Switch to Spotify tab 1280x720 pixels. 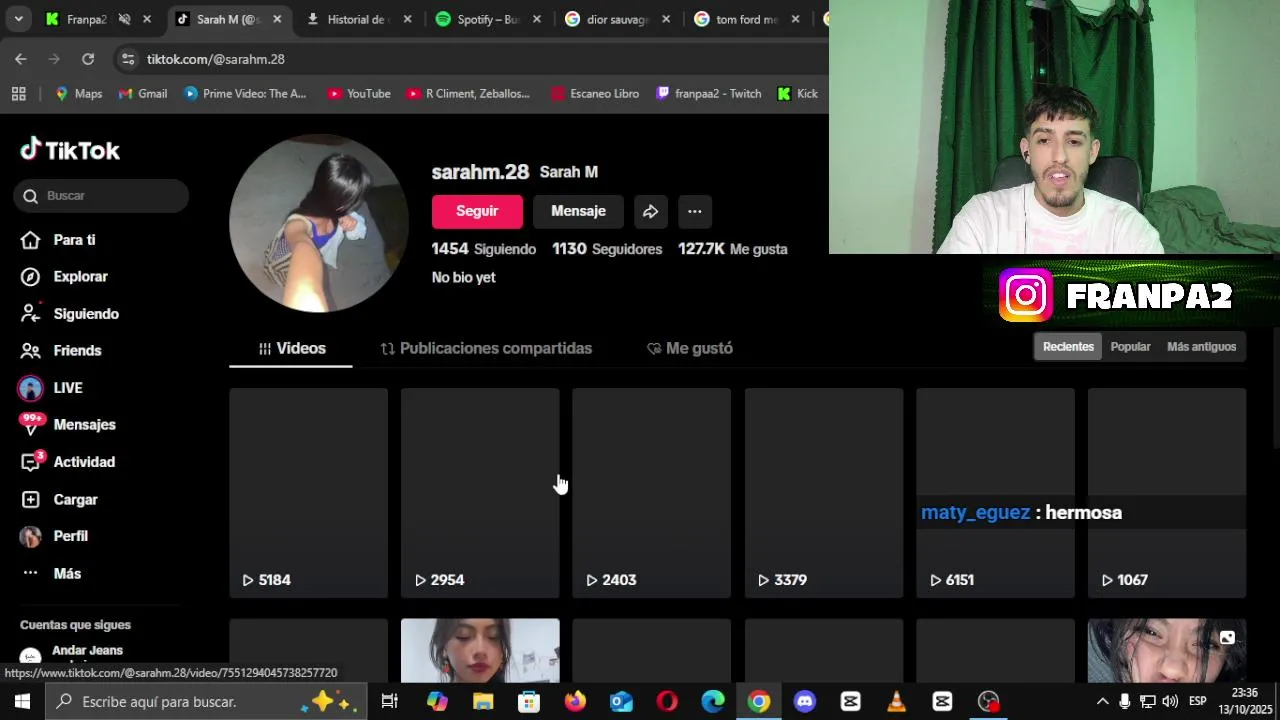click(x=488, y=19)
